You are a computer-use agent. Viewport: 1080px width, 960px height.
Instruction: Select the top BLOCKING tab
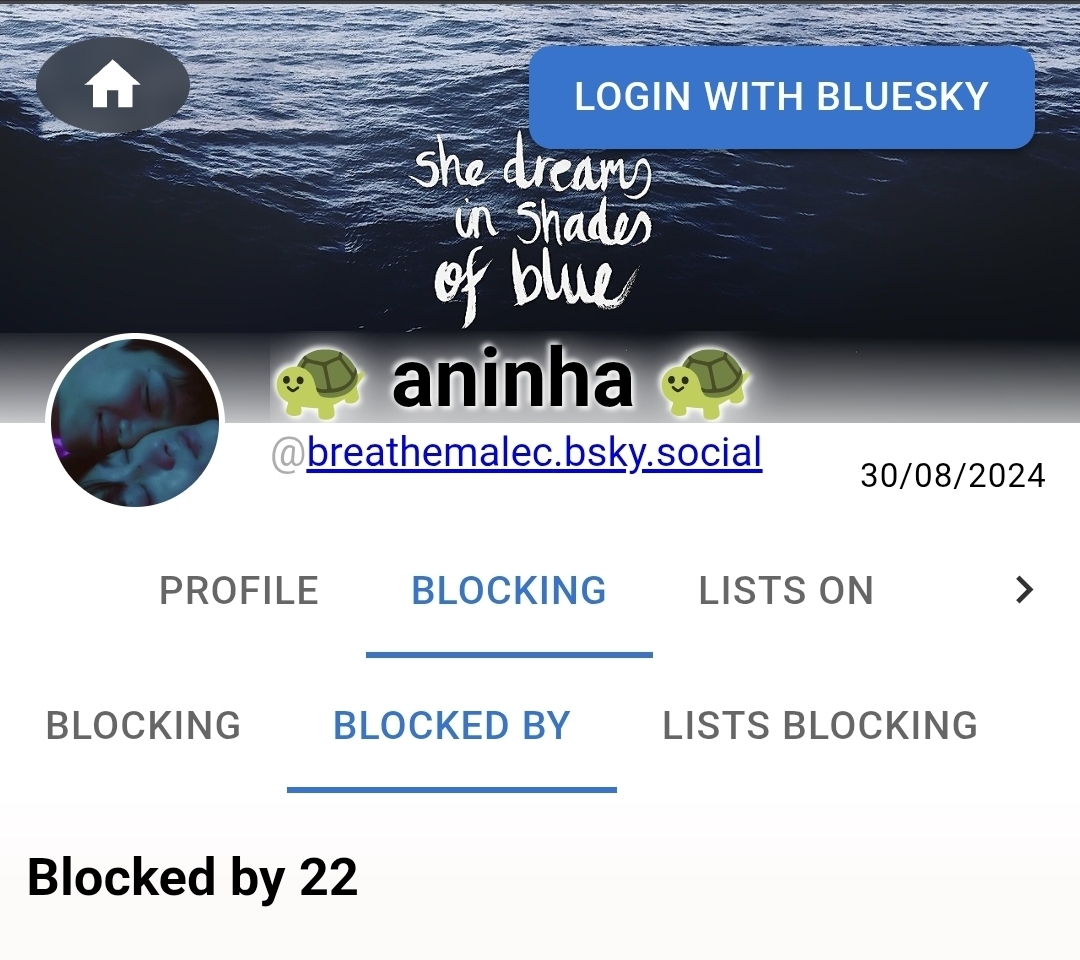[x=509, y=591]
